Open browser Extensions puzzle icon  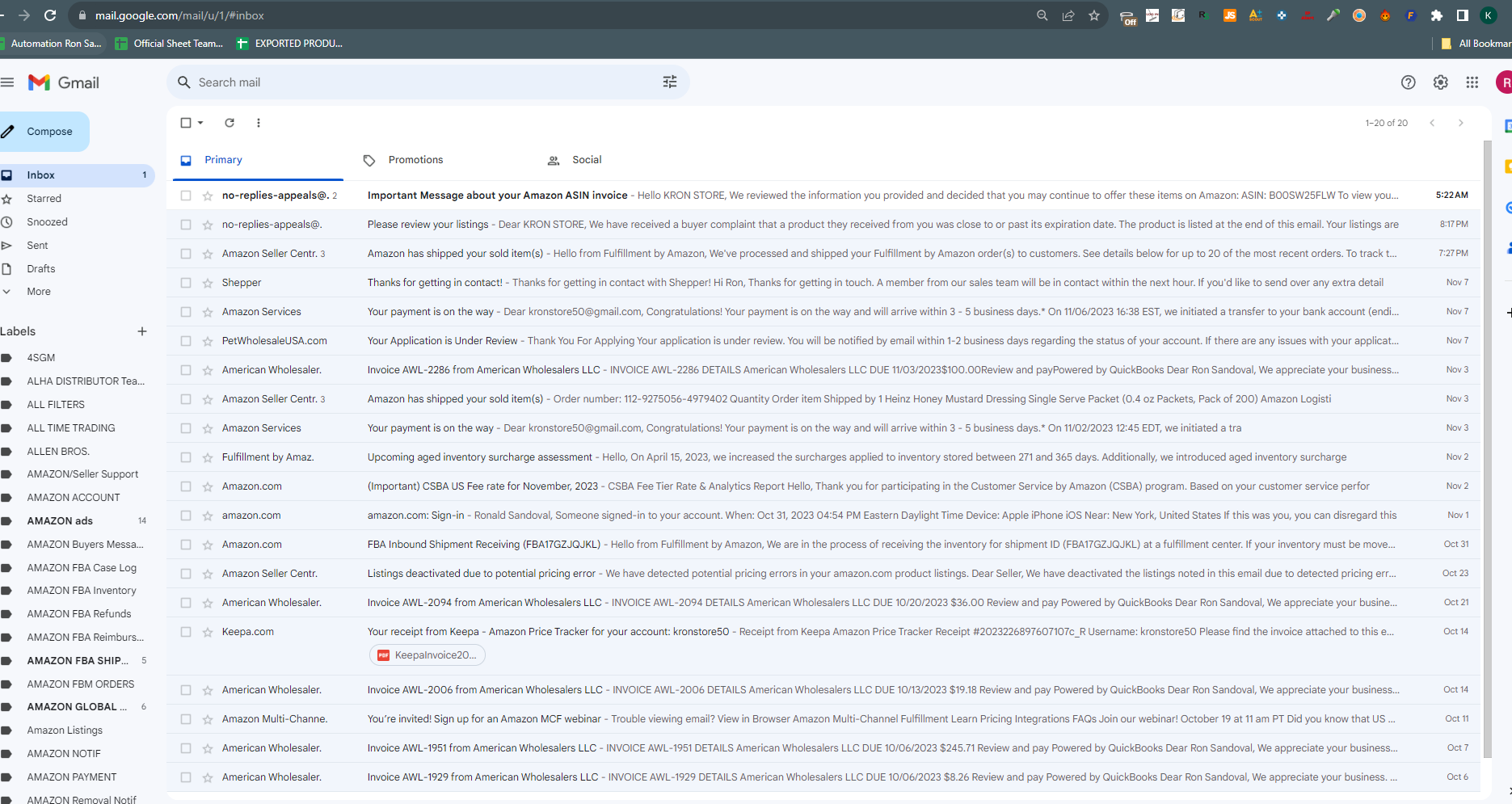(1437, 15)
